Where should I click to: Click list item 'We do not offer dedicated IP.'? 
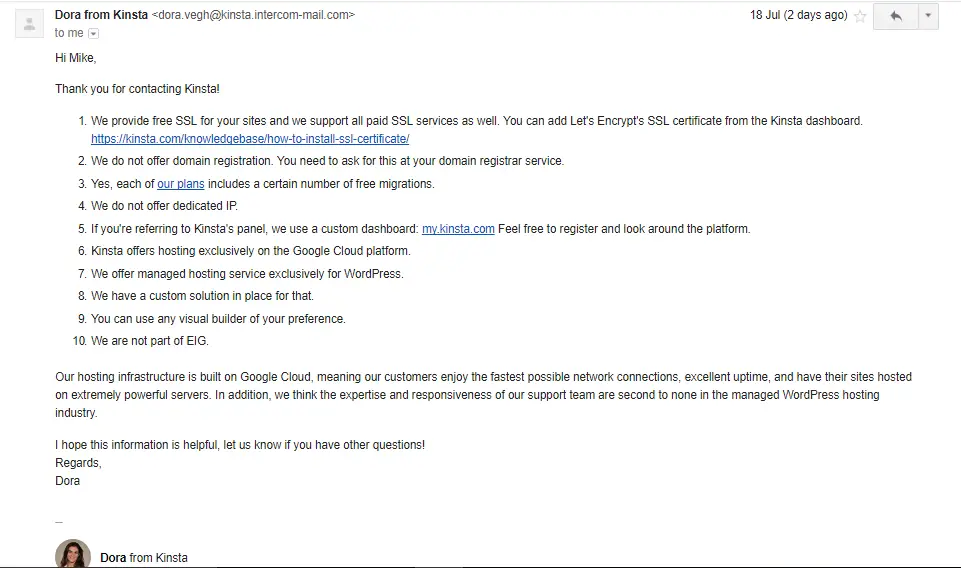(164, 206)
